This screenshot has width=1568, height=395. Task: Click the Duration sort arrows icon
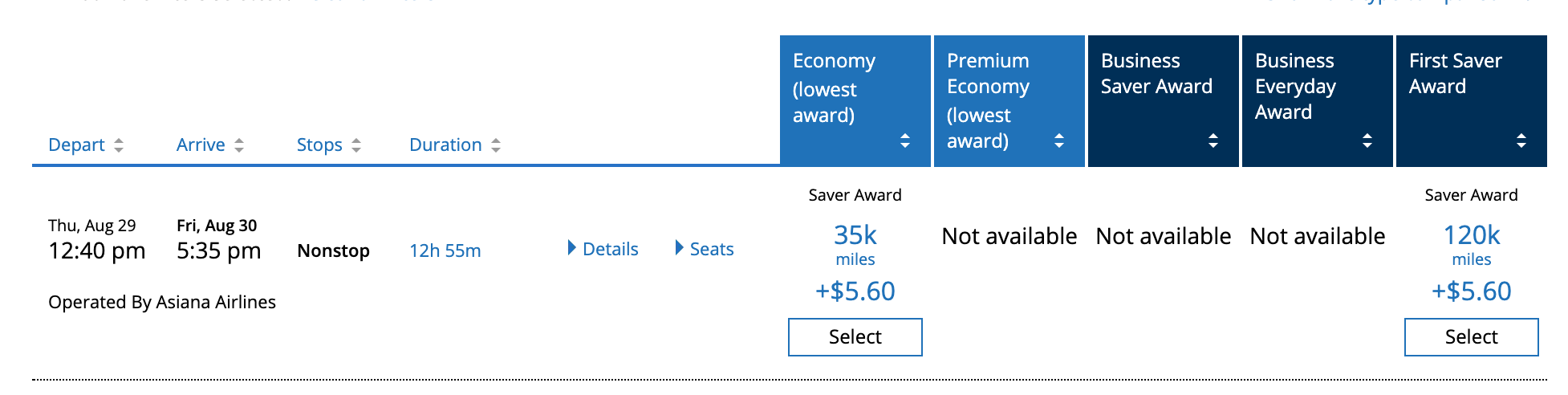tap(496, 145)
